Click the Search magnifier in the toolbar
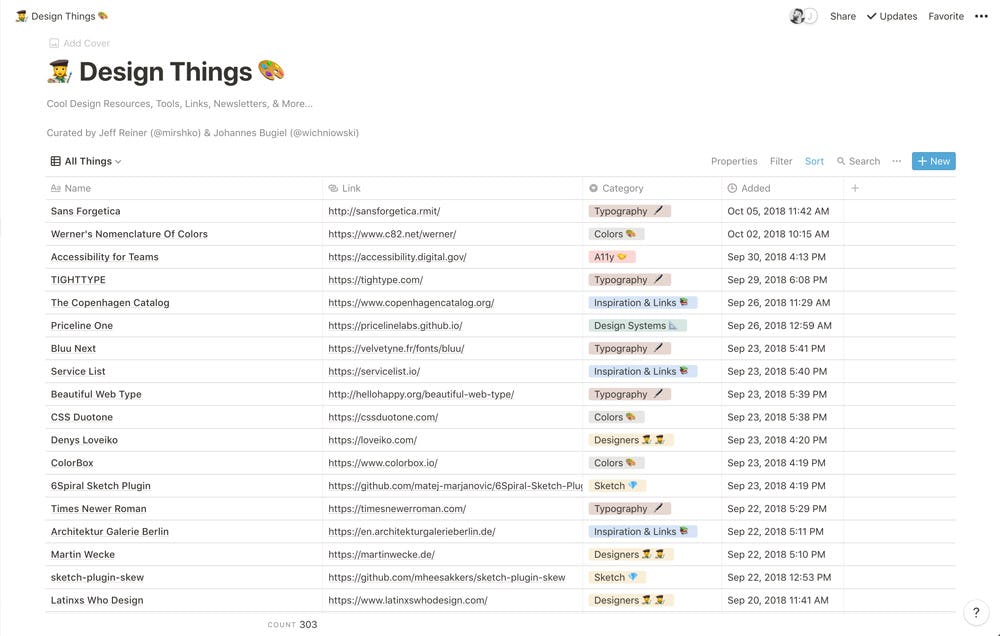The image size is (1000, 636). click(x=858, y=161)
